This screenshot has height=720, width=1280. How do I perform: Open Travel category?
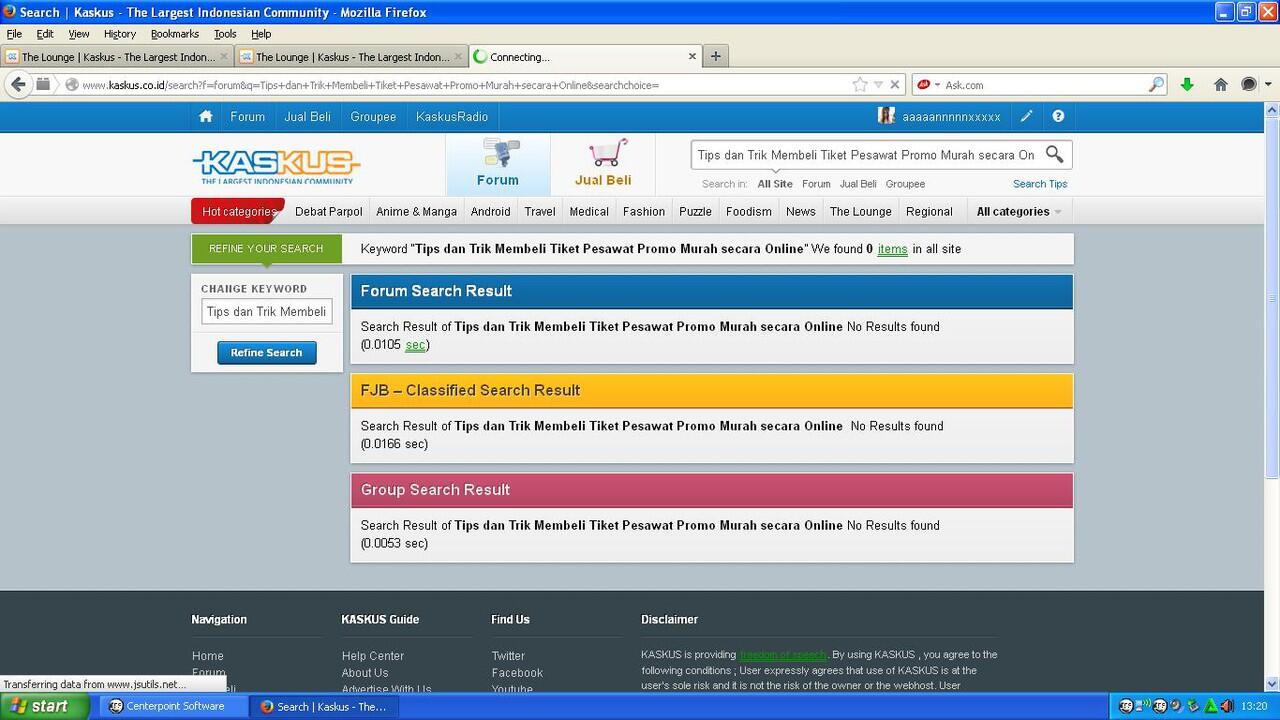[x=540, y=211]
